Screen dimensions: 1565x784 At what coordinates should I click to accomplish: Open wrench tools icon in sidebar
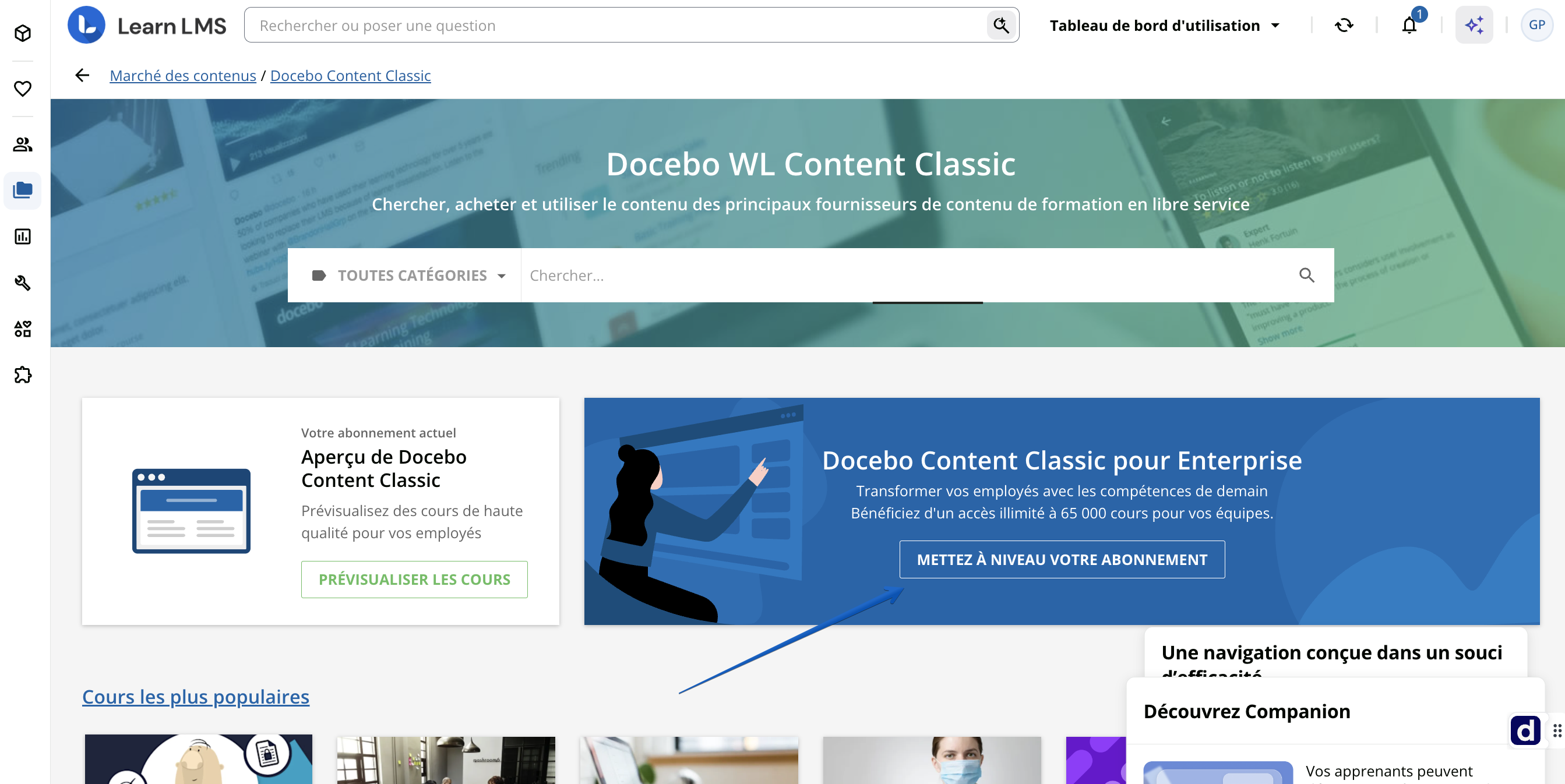tap(23, 283)
